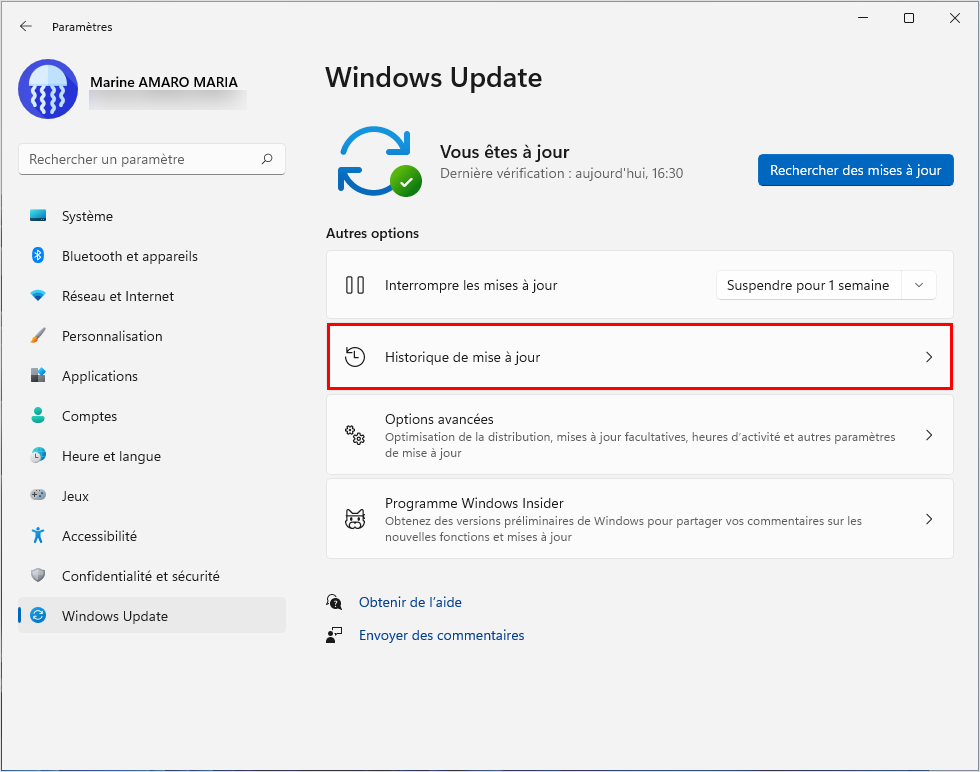
Task: Focus the Rechercher un paramètre field
Action: 152,159
